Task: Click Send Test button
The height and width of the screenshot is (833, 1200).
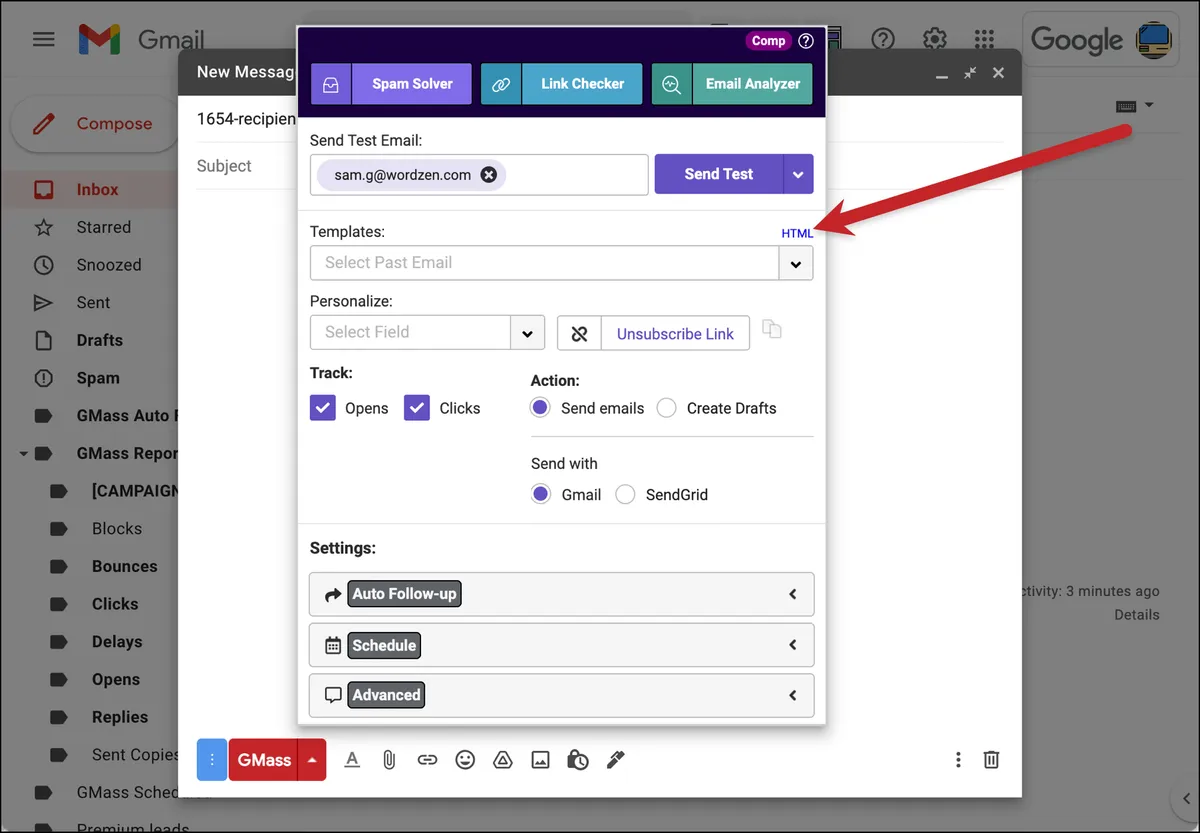Action: coord(718,174)
